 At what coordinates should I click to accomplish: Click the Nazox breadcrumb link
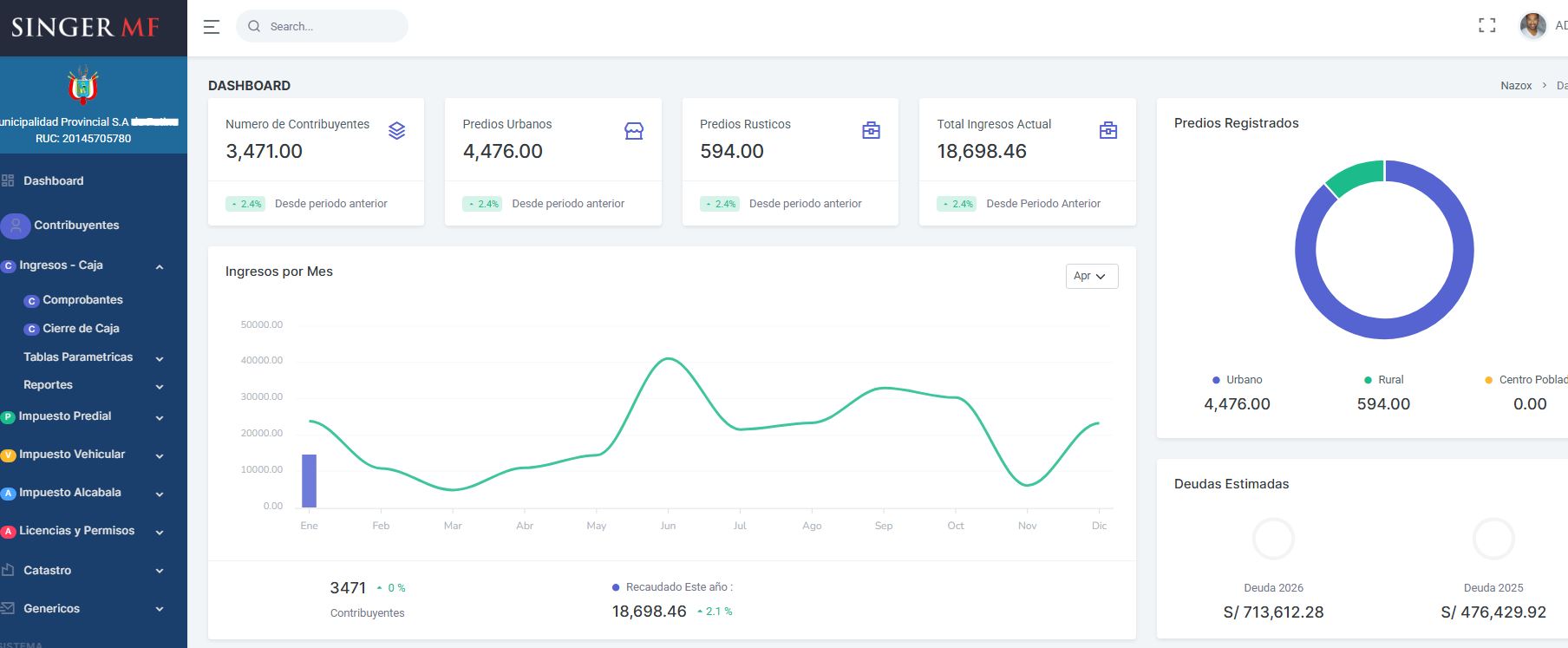coord(1515,86)
